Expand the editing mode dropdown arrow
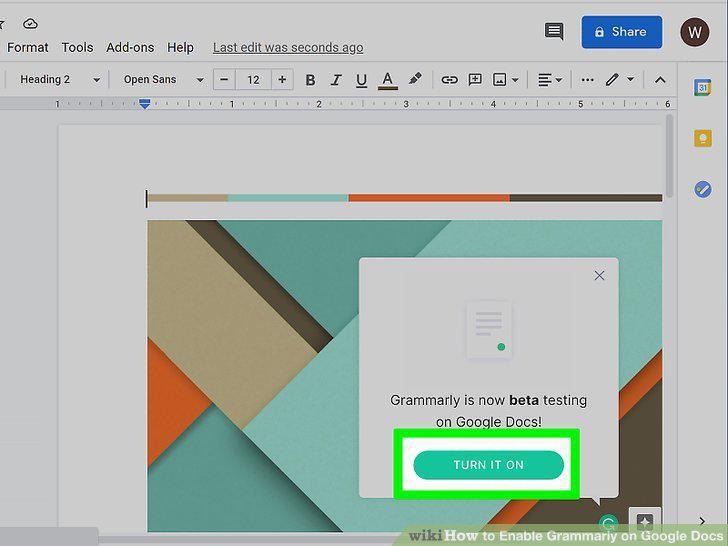This screenshot has height=546, width=728. 630,79
